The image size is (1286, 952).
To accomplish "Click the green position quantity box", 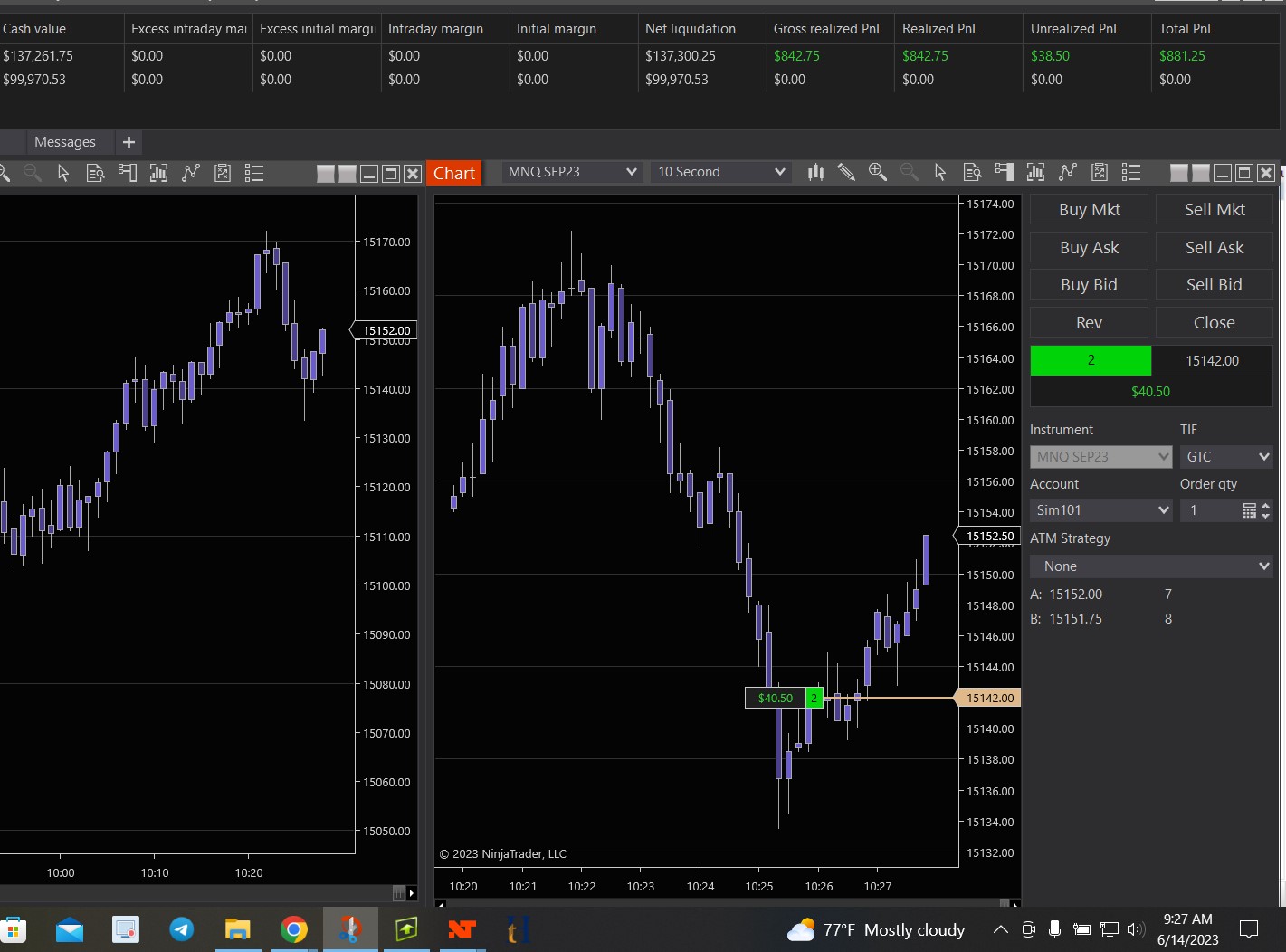I will click(1091, 360).
